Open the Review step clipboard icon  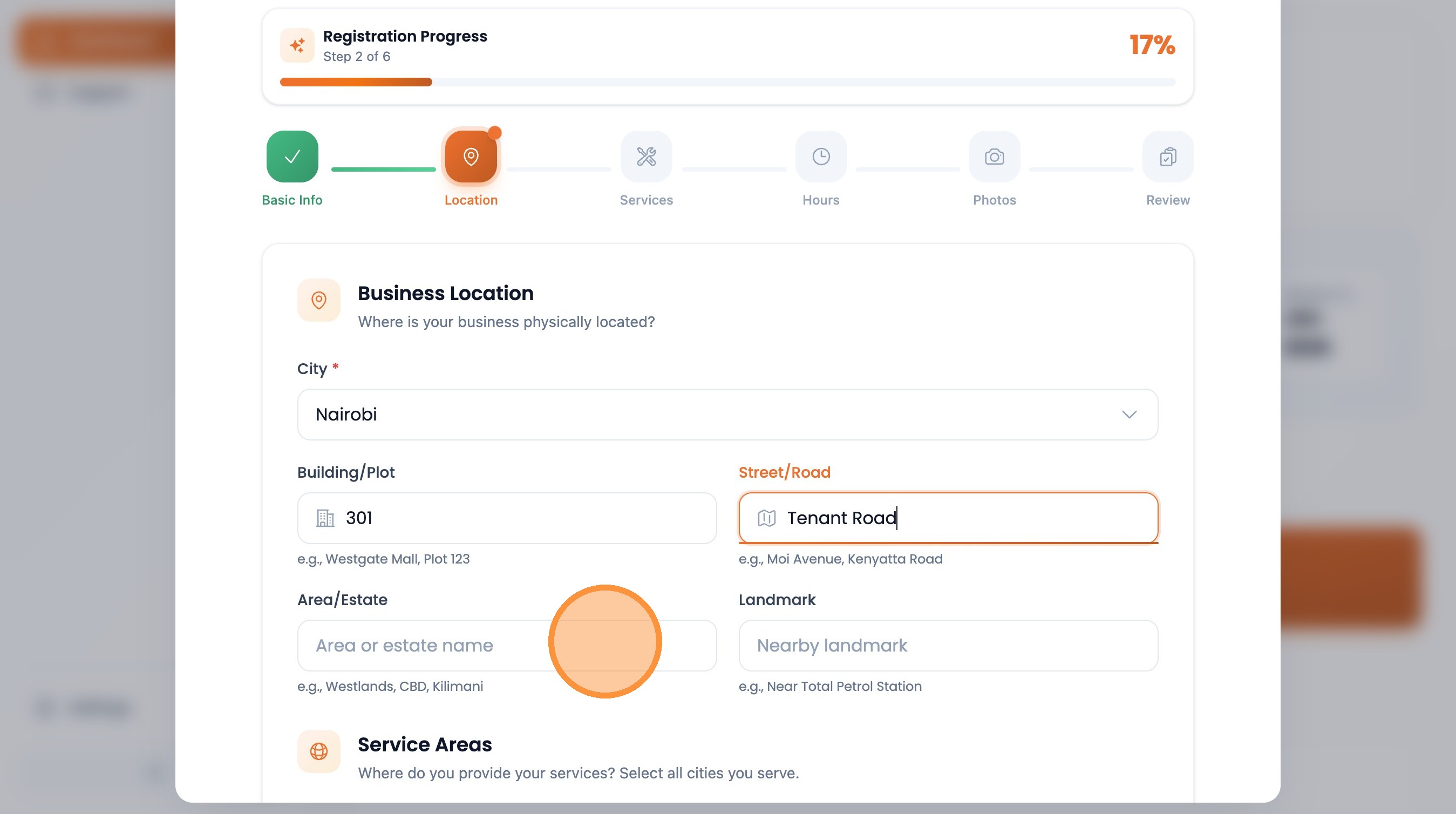point(1168,157)
